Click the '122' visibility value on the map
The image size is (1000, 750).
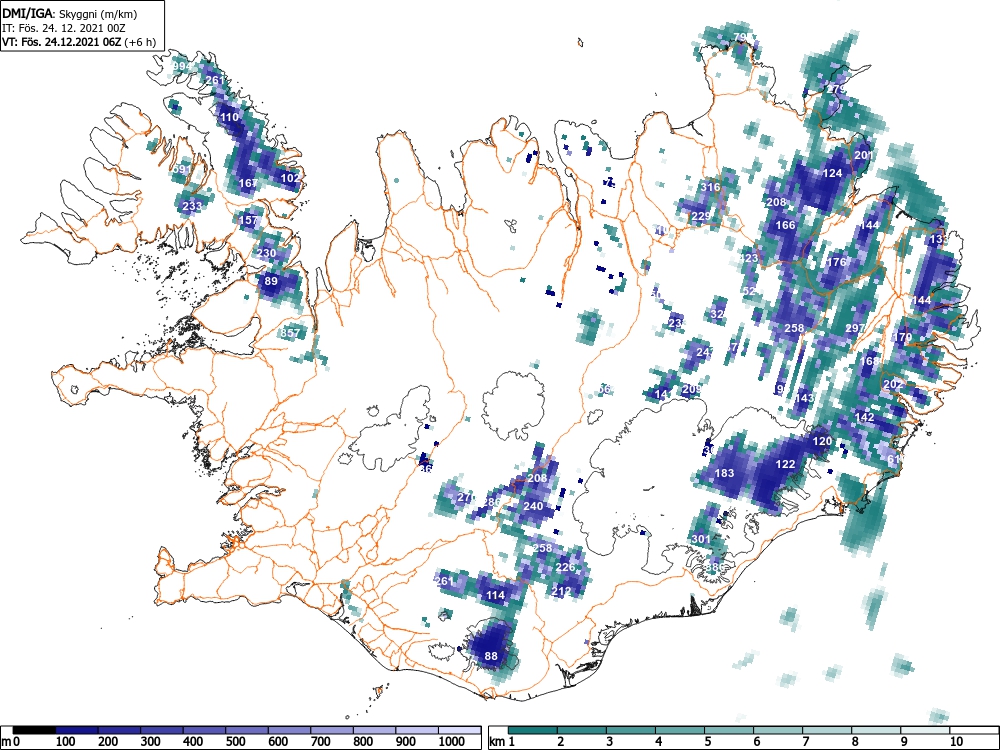pos(786,464)
